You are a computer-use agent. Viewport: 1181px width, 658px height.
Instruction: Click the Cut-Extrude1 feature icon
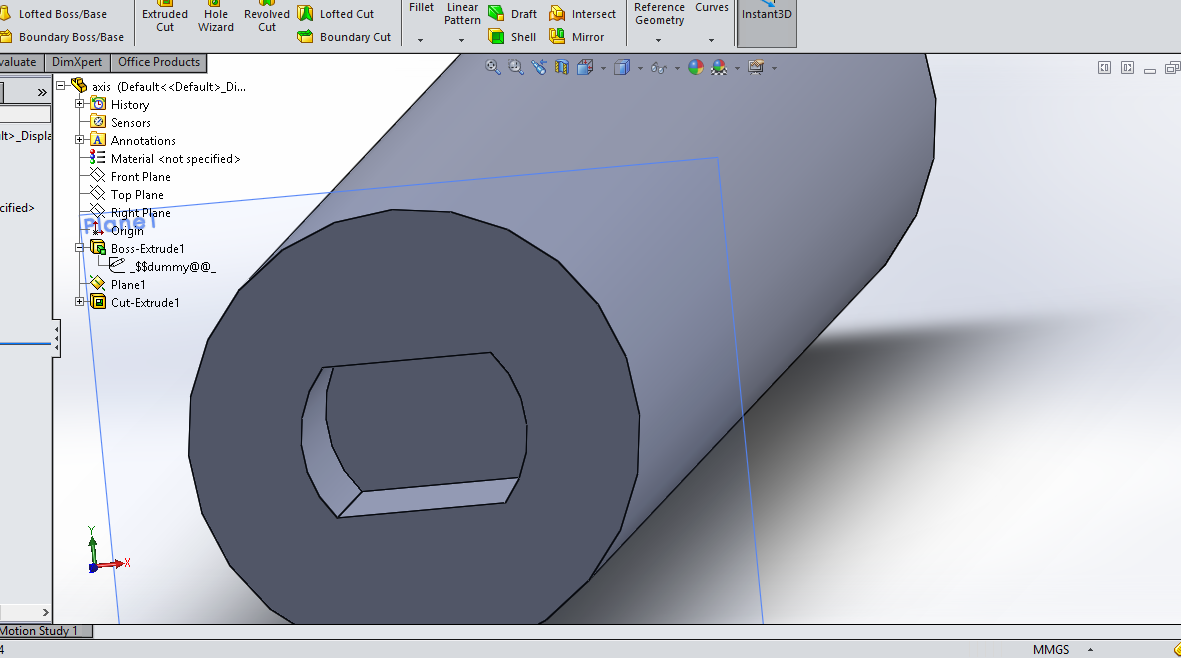pyautogui.click(x=98, y=302)
